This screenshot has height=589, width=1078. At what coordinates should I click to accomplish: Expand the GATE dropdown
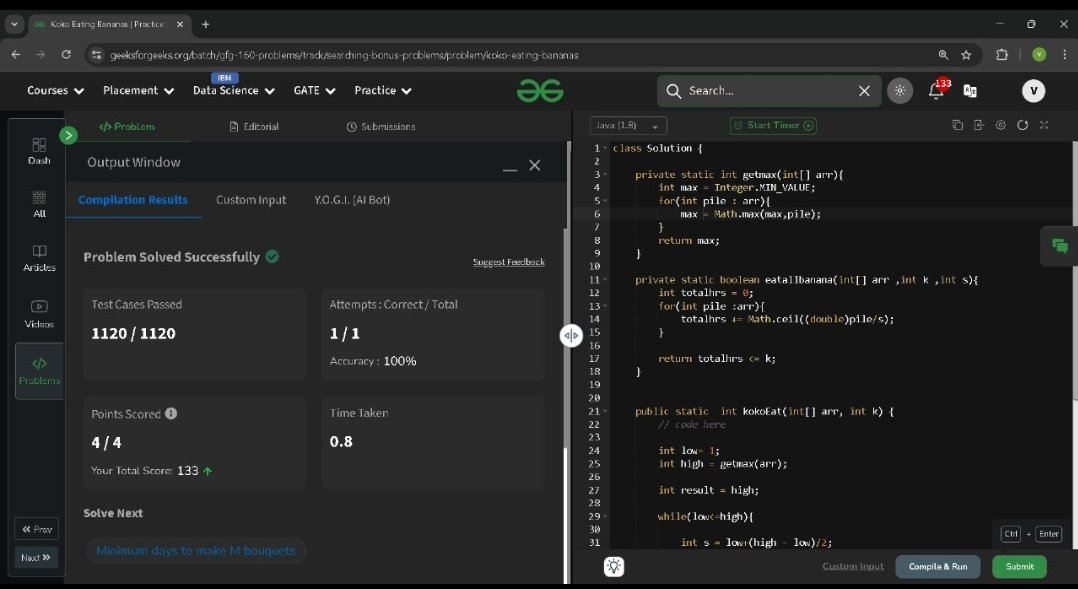point(314,91)
